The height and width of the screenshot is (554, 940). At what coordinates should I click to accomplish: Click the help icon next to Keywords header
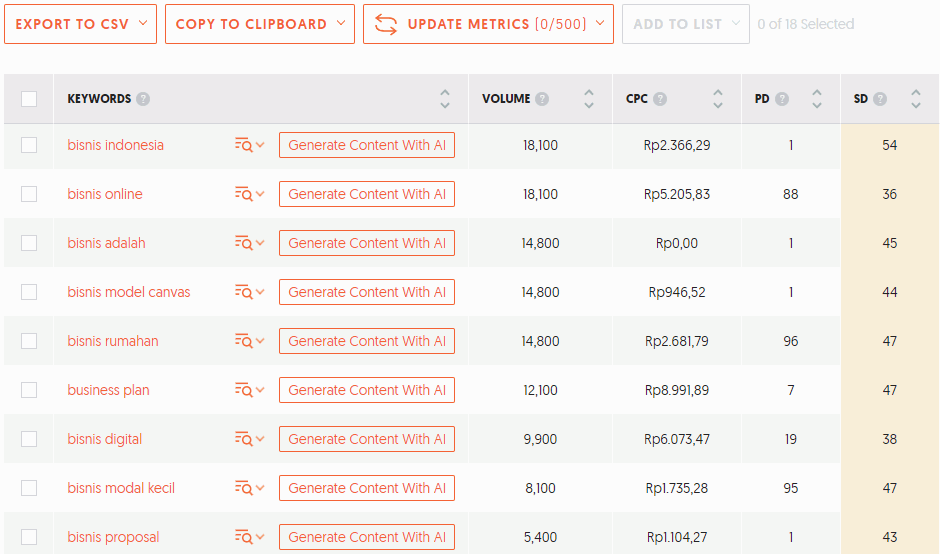143,99
